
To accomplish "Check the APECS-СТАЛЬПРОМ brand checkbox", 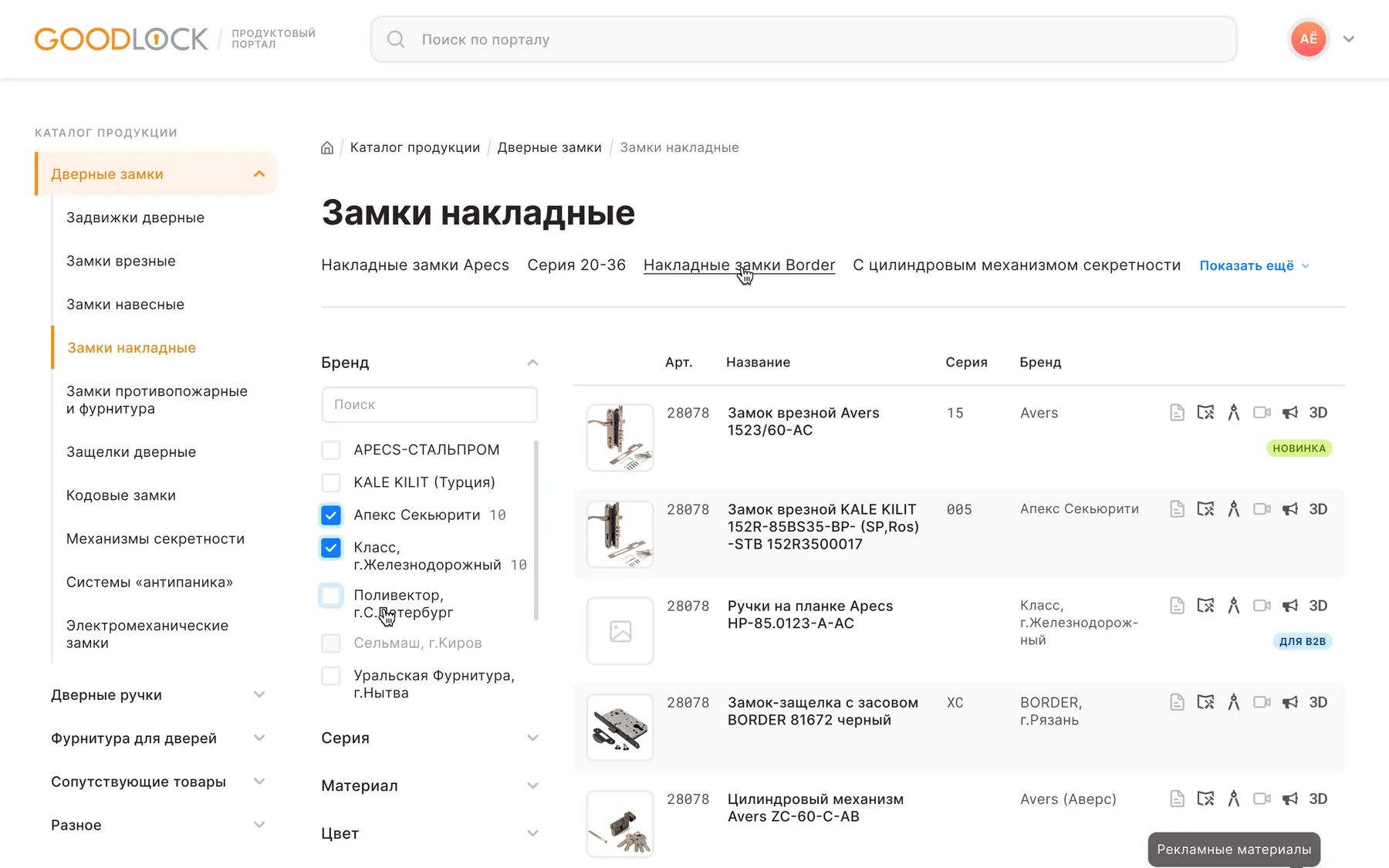I will (331, 450).
